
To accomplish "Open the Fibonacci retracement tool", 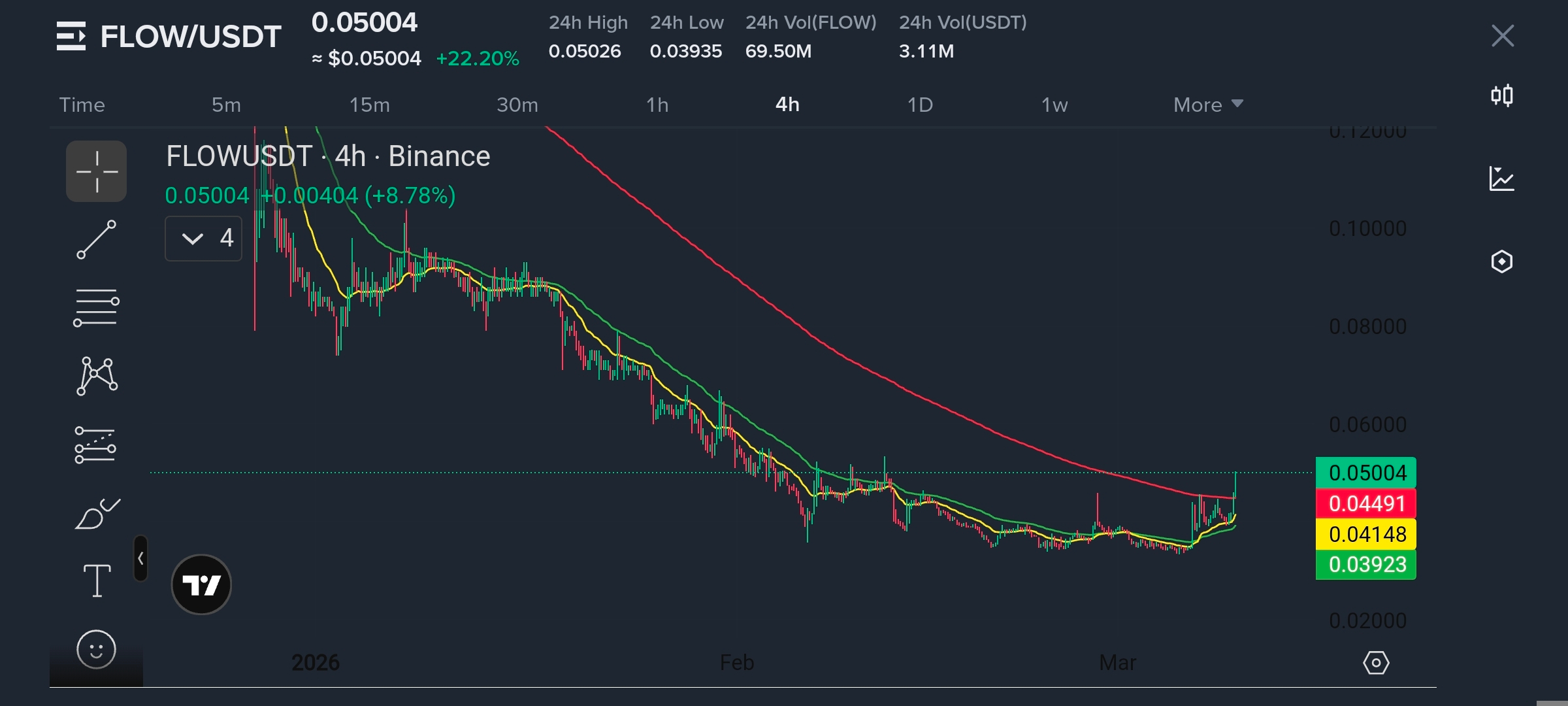I will 97,308.
